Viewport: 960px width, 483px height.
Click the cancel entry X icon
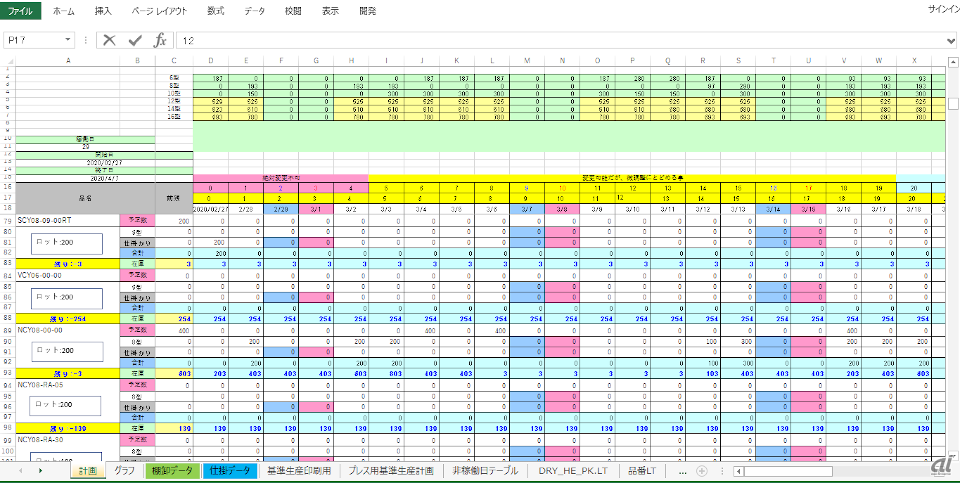click(109, 40)
